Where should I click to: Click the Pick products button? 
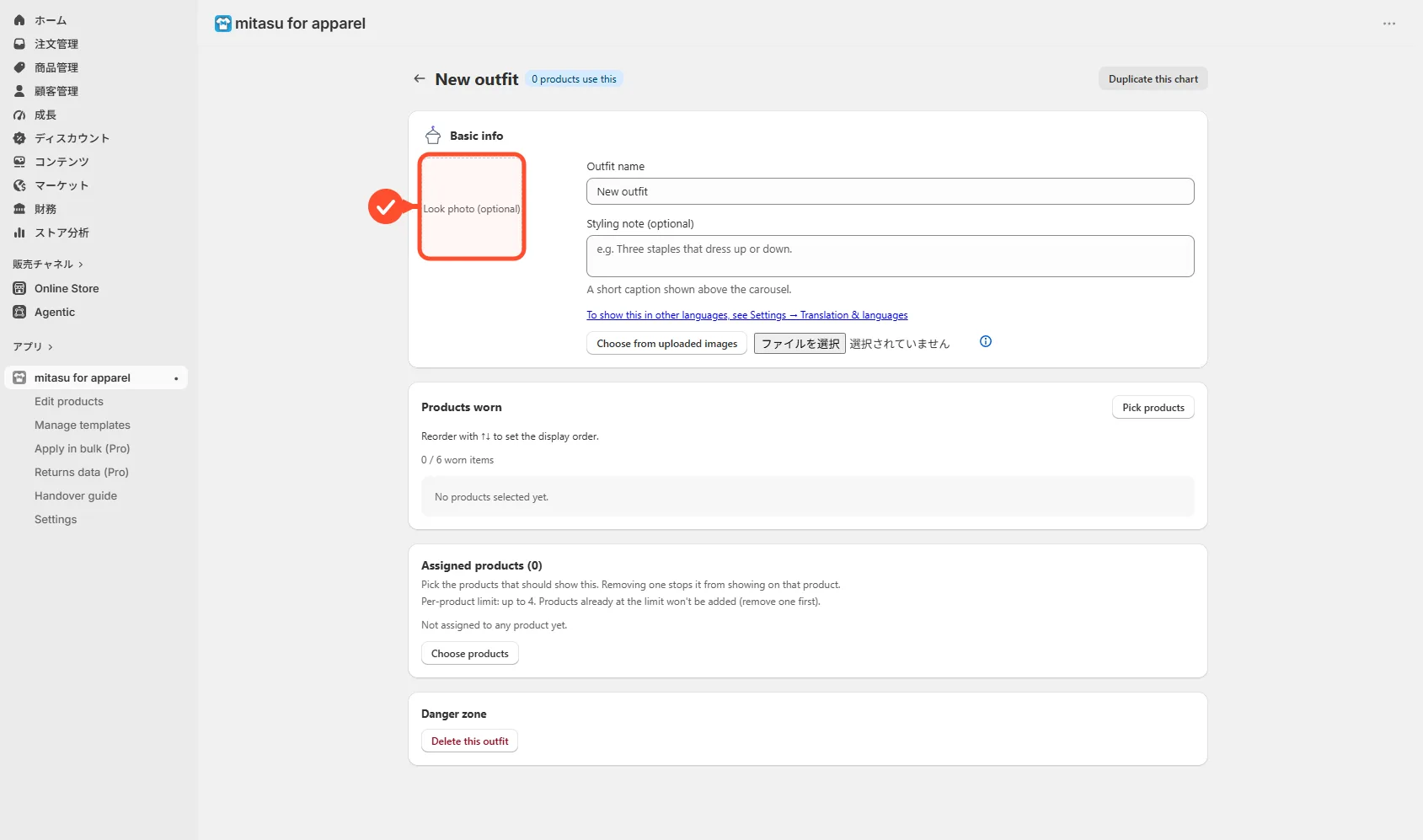pyautogui.click(x=1153, y=407)
